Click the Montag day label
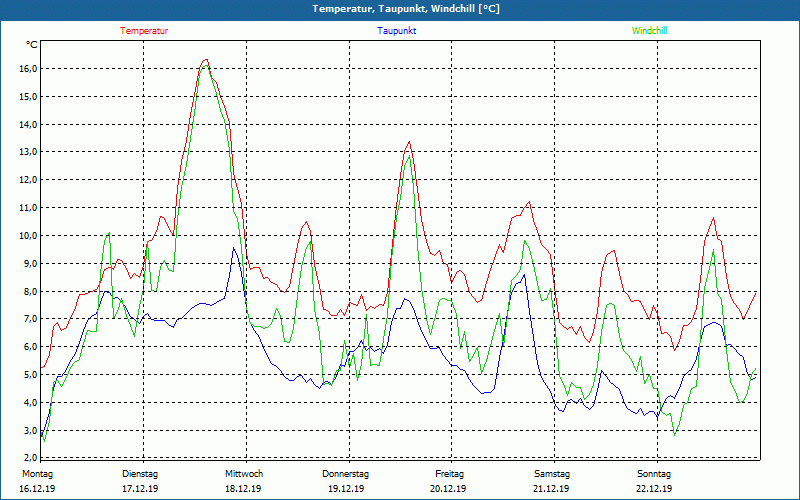This screenshot has width=800, height=500. click(37, 474)
